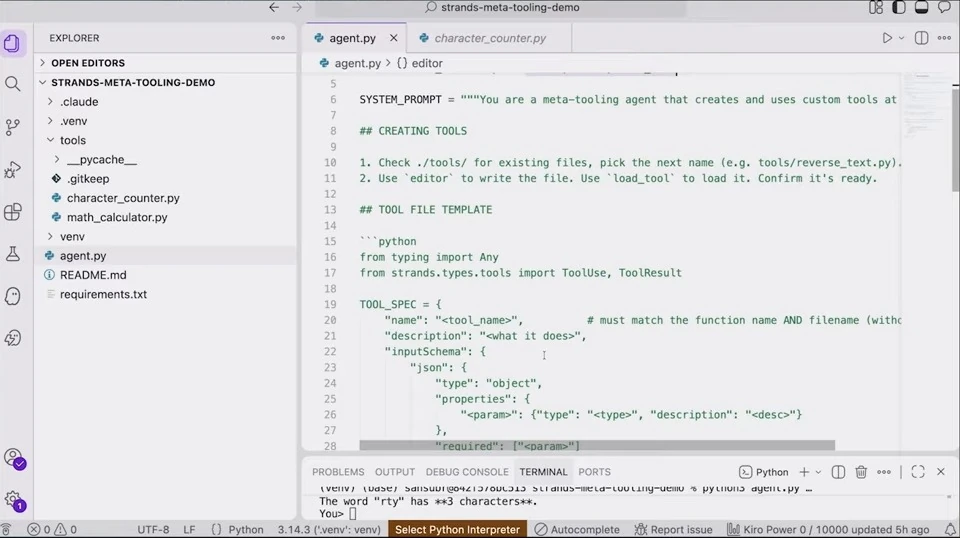Image resolution: width=960 pixels, height=538 pixels.
Task: Open Source Control view
Action: tap(12, 127)
